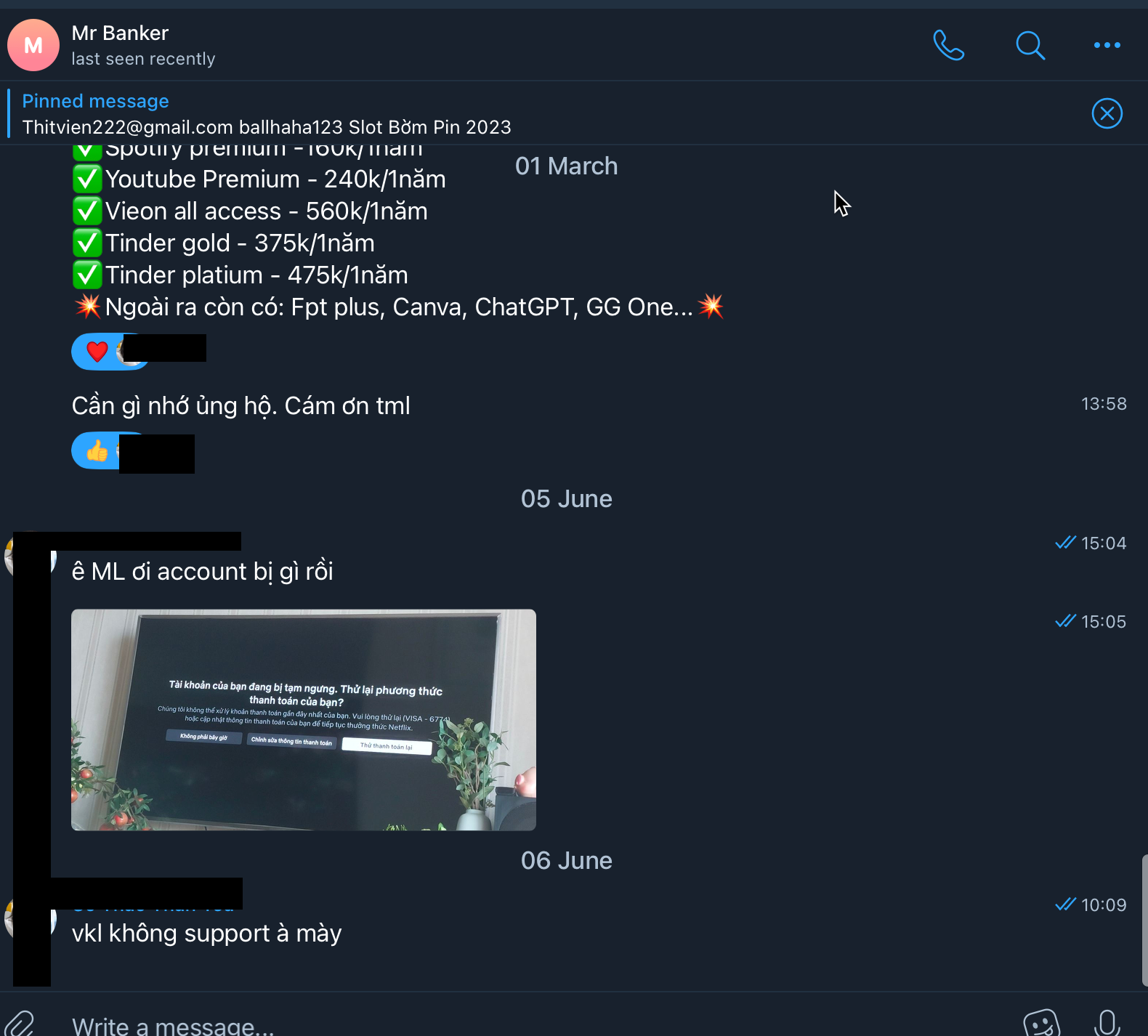Click the attach file paperclip icon
1148x1036 pixels.
click(x=19, y=1023)
